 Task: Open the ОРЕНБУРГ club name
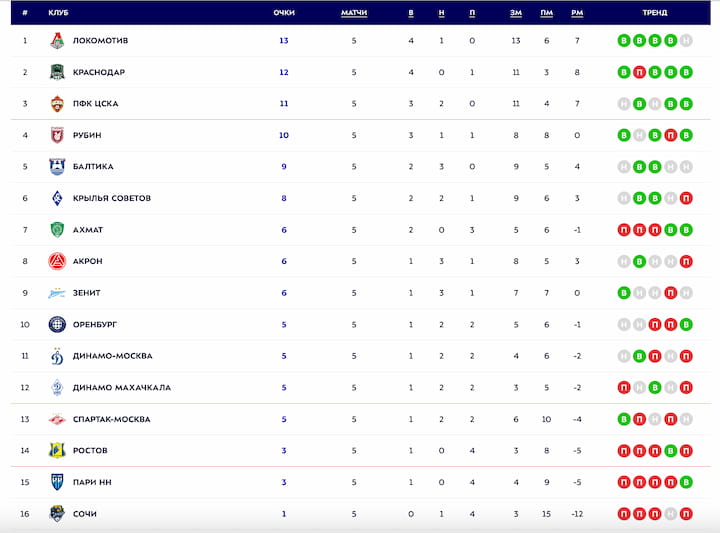[95, 325]
